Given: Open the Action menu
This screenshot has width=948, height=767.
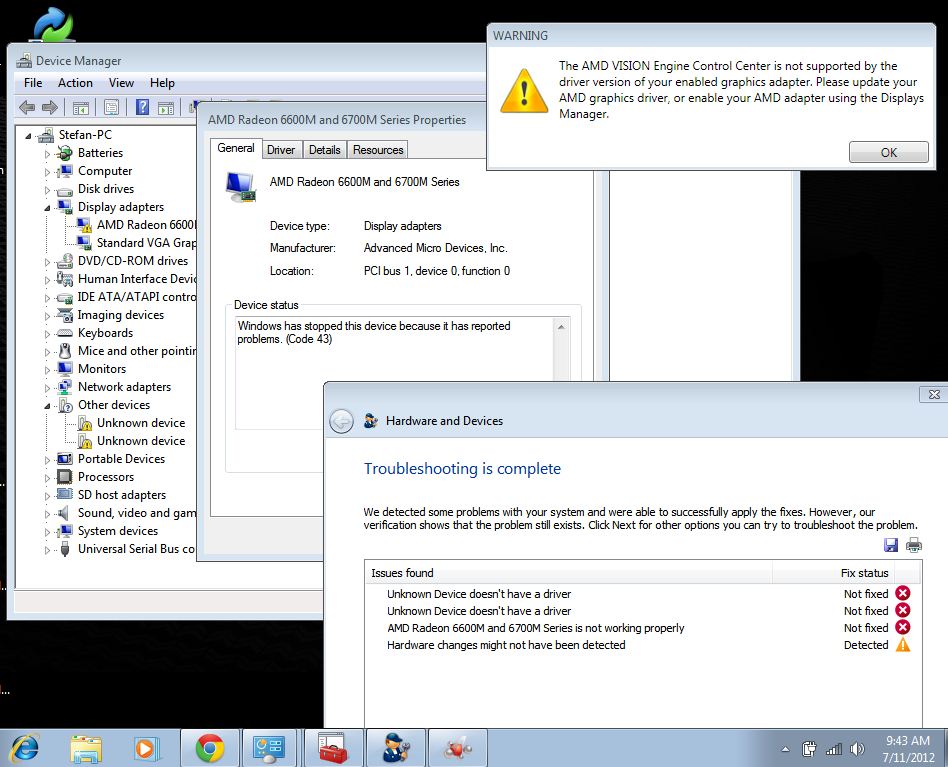Looking at the screenshot, I should tap(75, 83).
